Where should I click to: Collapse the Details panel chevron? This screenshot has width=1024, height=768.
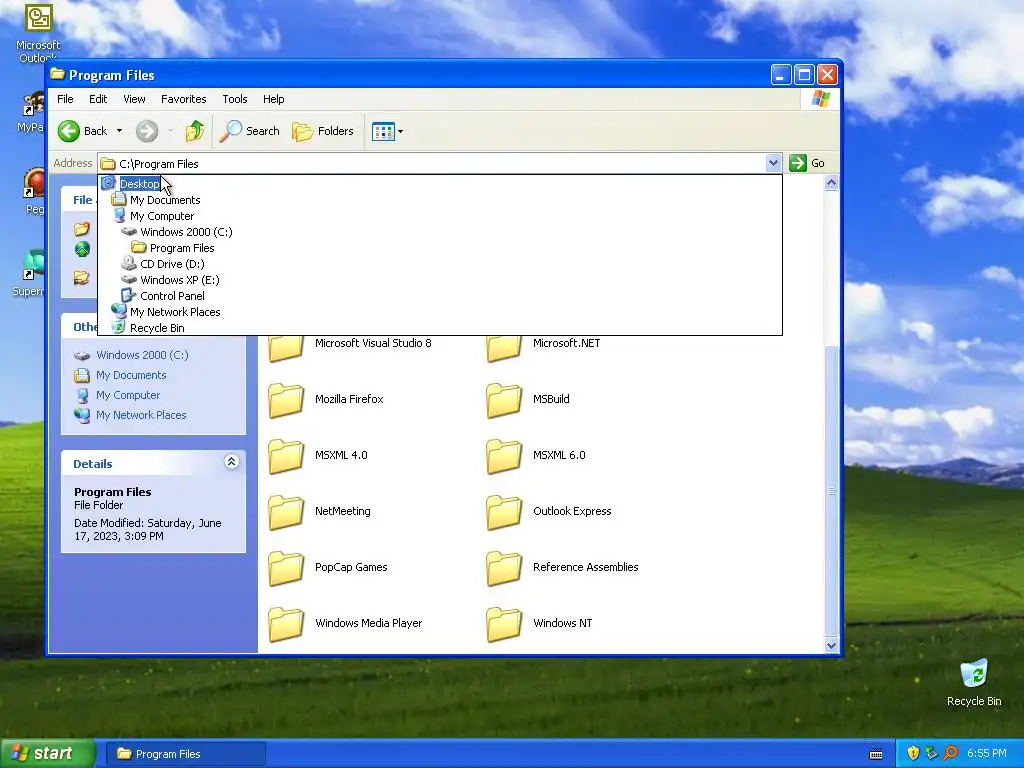231,462
